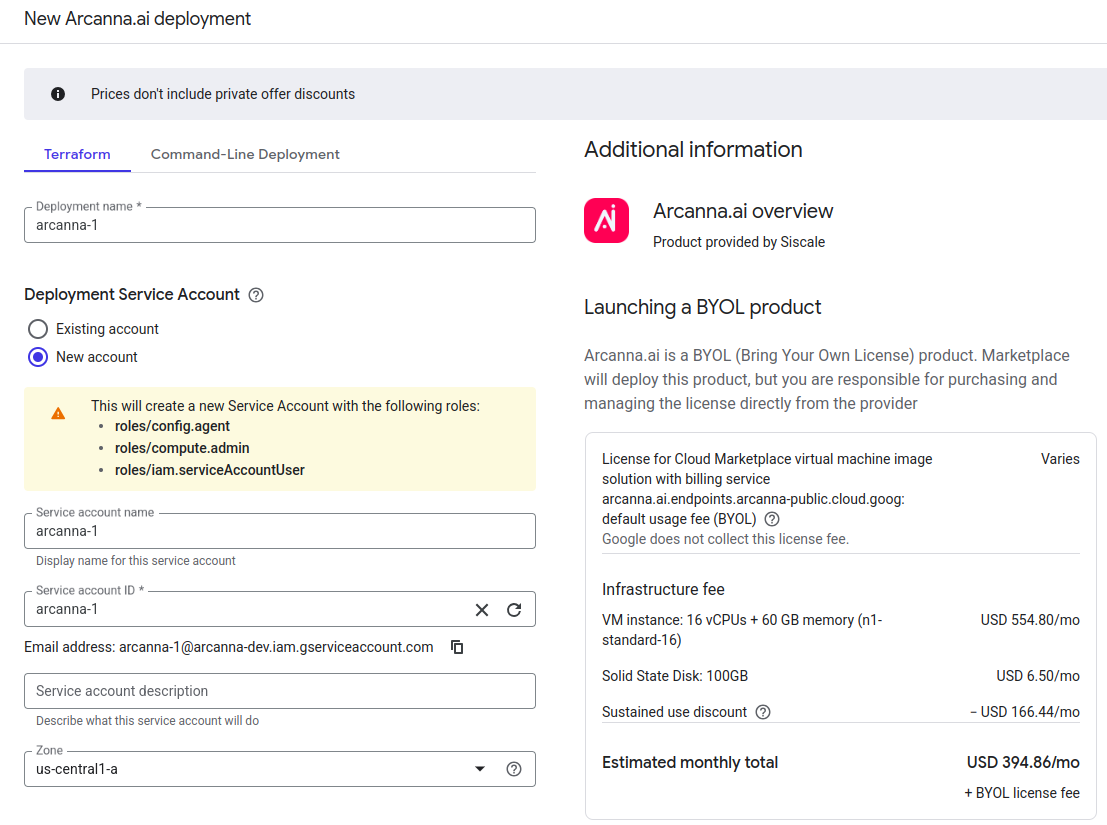Click the Solid State Disk: 100GB line

pos(674,676)
